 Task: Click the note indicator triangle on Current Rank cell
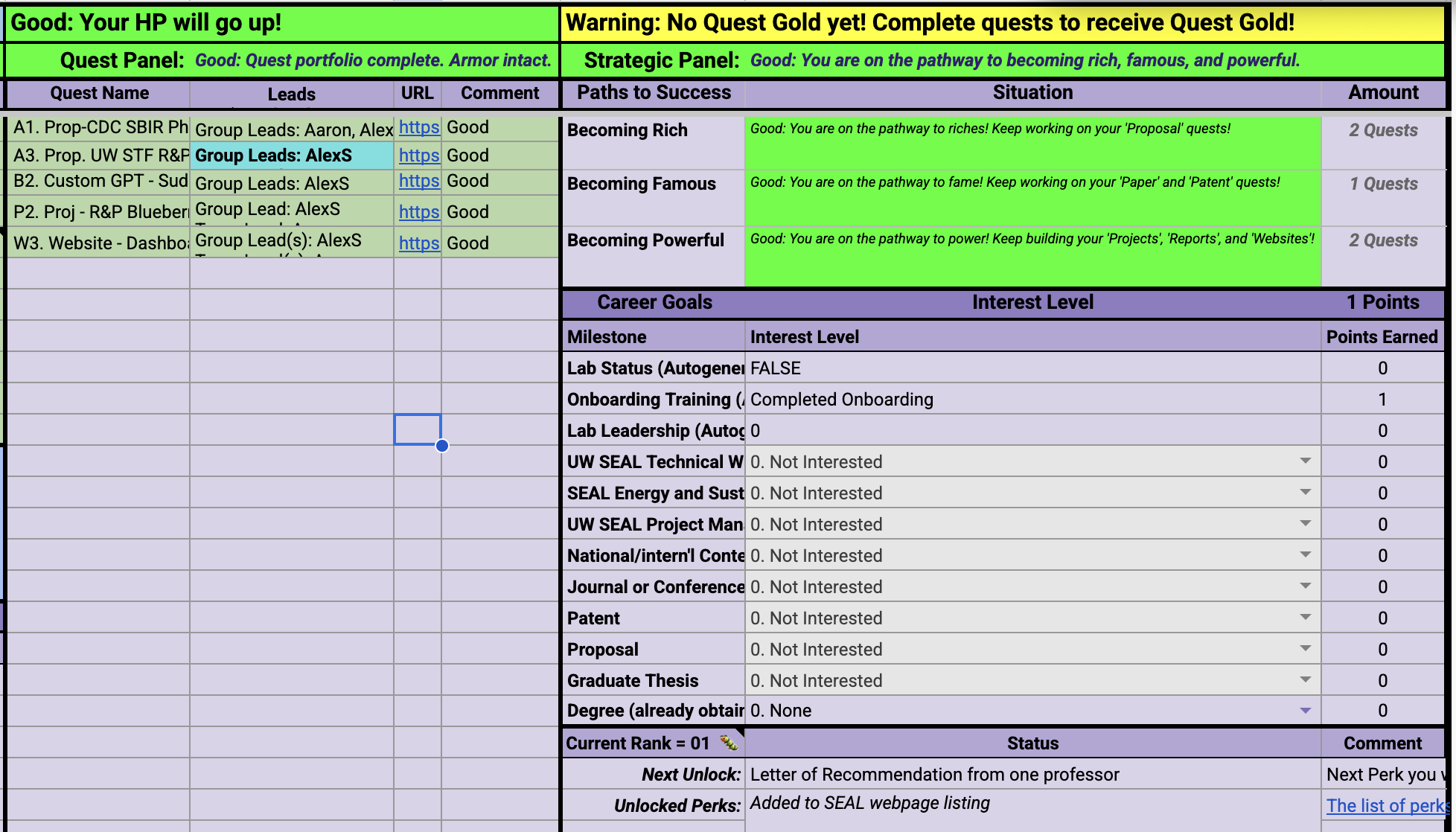tap(741, 732)
